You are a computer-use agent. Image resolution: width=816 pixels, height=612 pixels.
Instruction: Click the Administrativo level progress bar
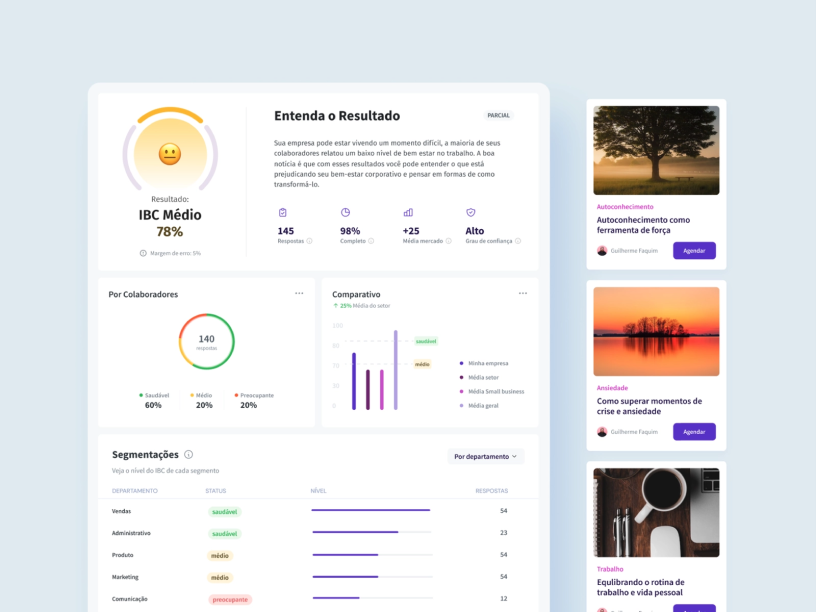372,532
